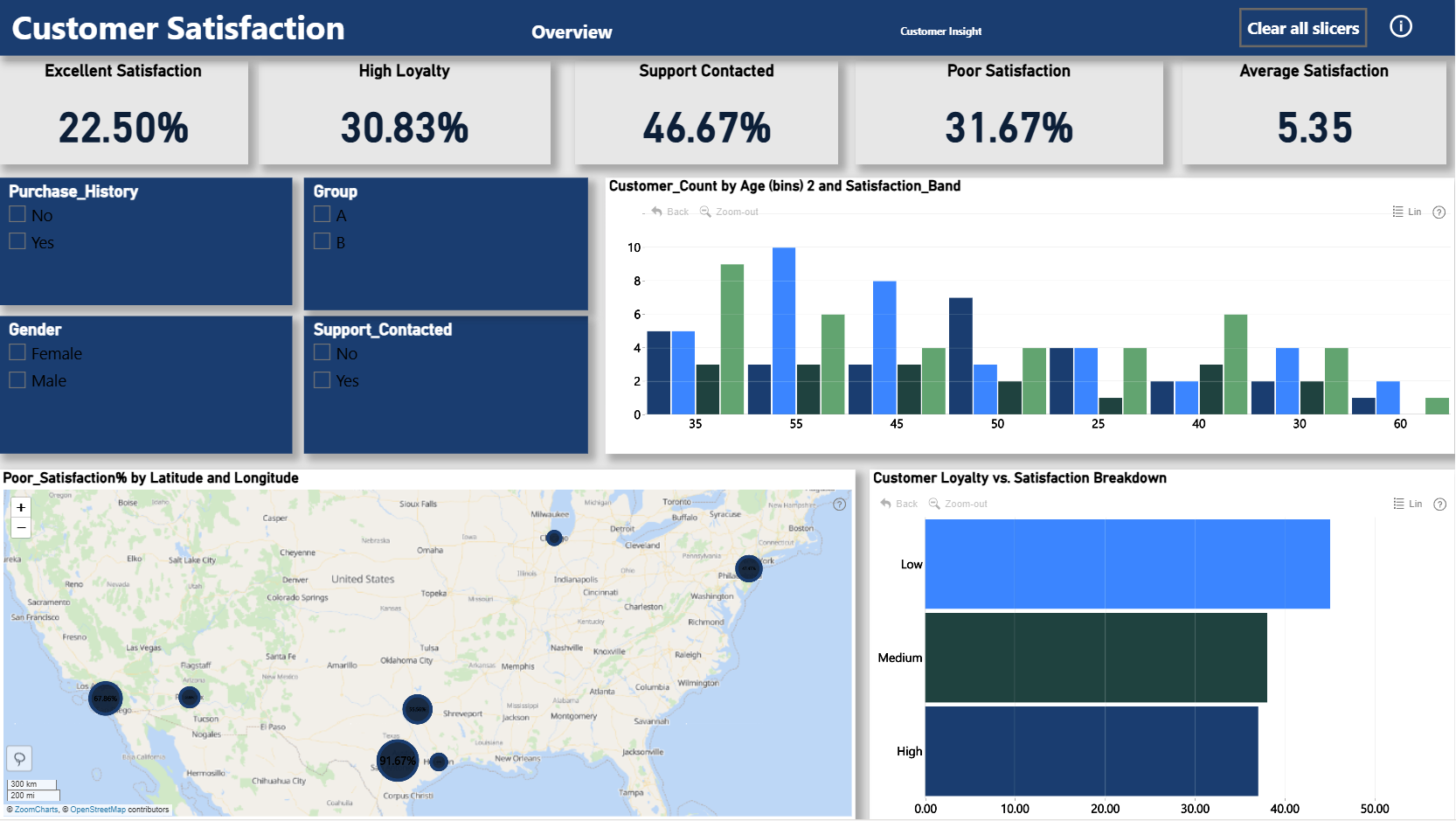Activate the map lasso selection tool
Viewport: 1456px width, 821px height.
point(19,758)
